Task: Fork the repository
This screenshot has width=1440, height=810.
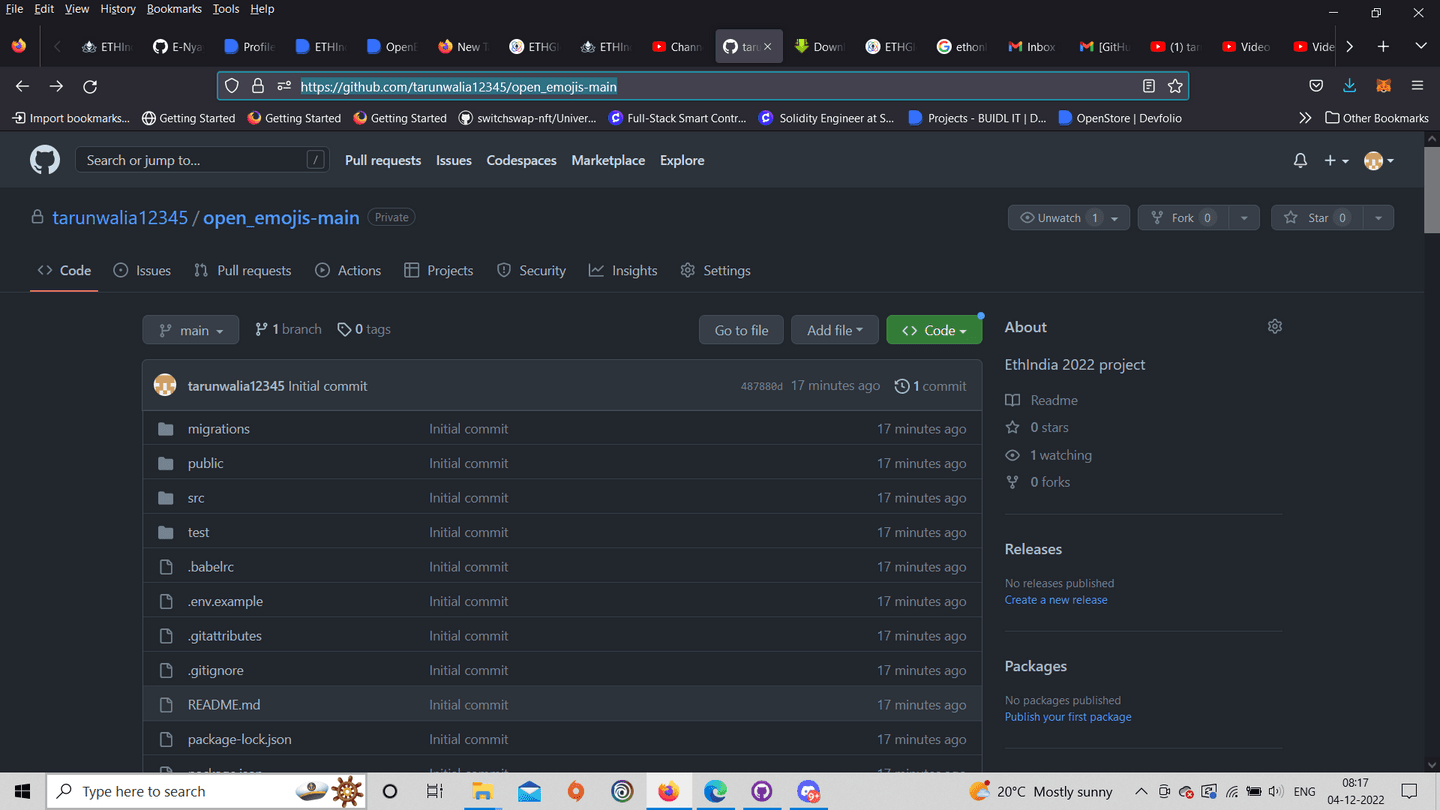Action: point(1183,218)
